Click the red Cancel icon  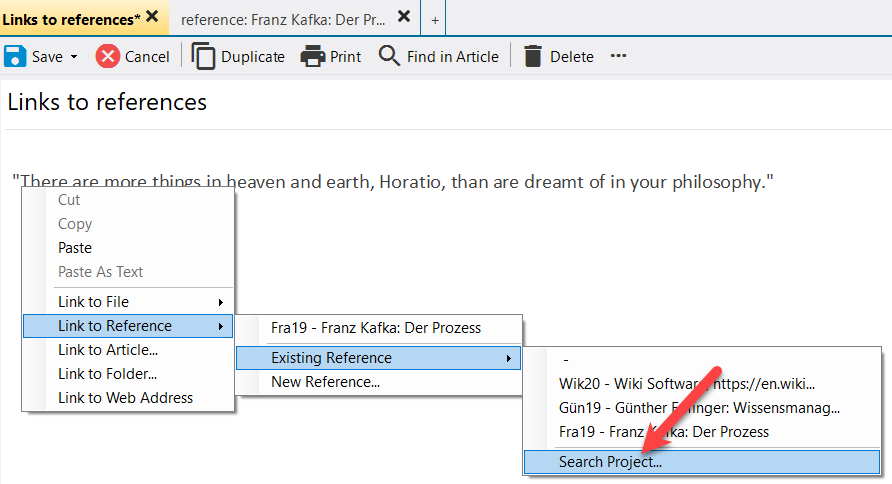[x=108, y=56]
